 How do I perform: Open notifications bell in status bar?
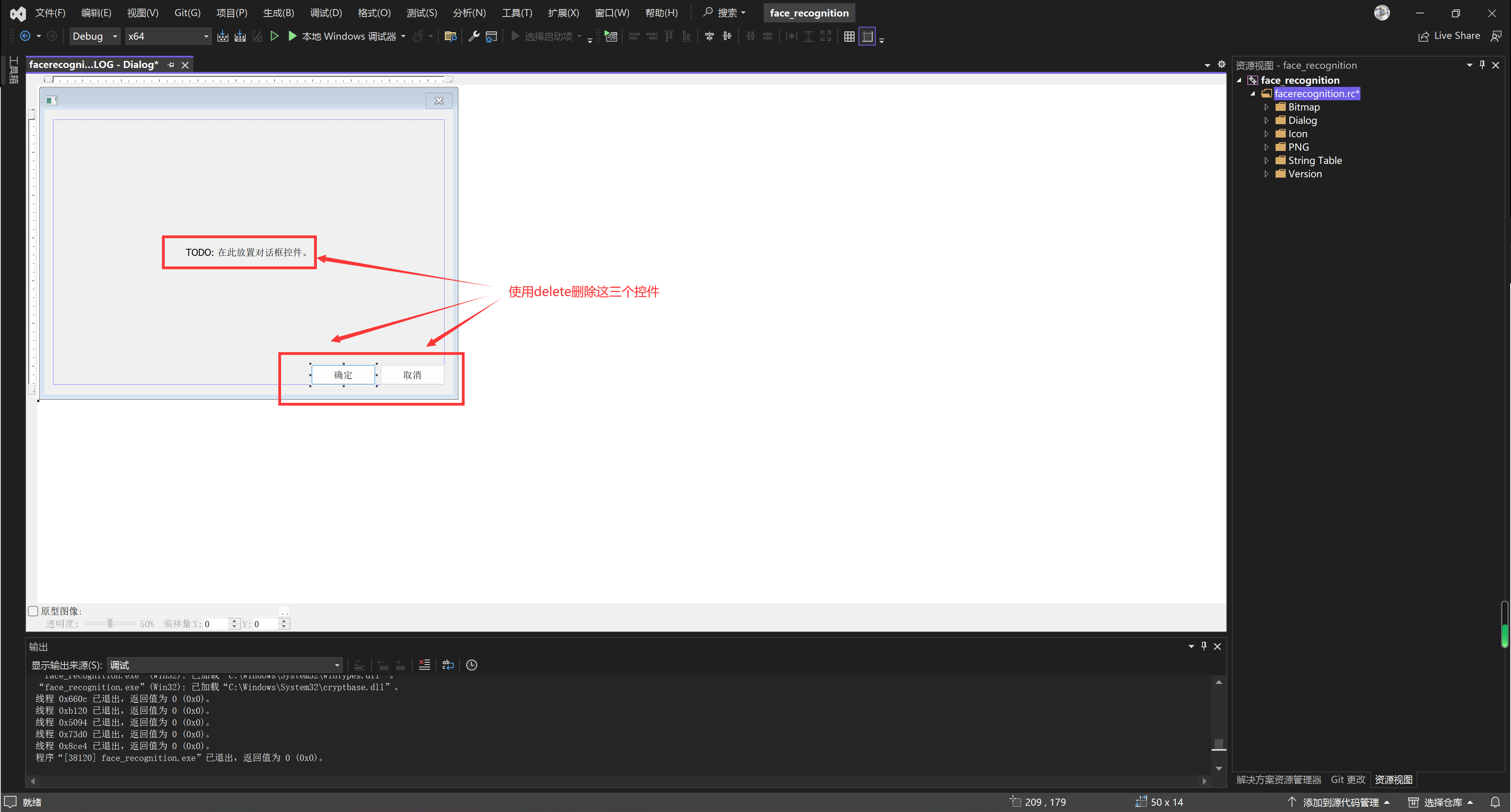click(1495, 802)
